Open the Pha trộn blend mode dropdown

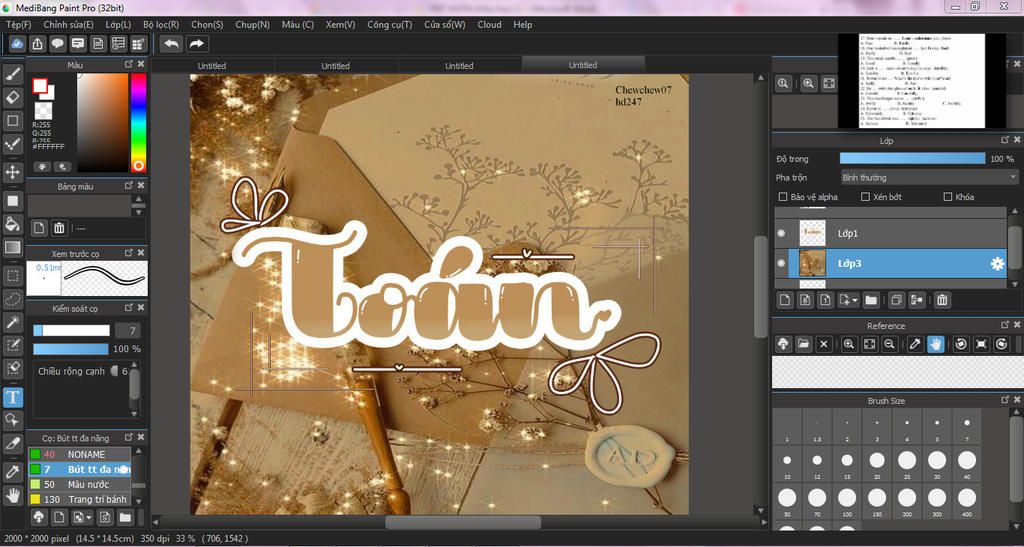click(929, 177)
